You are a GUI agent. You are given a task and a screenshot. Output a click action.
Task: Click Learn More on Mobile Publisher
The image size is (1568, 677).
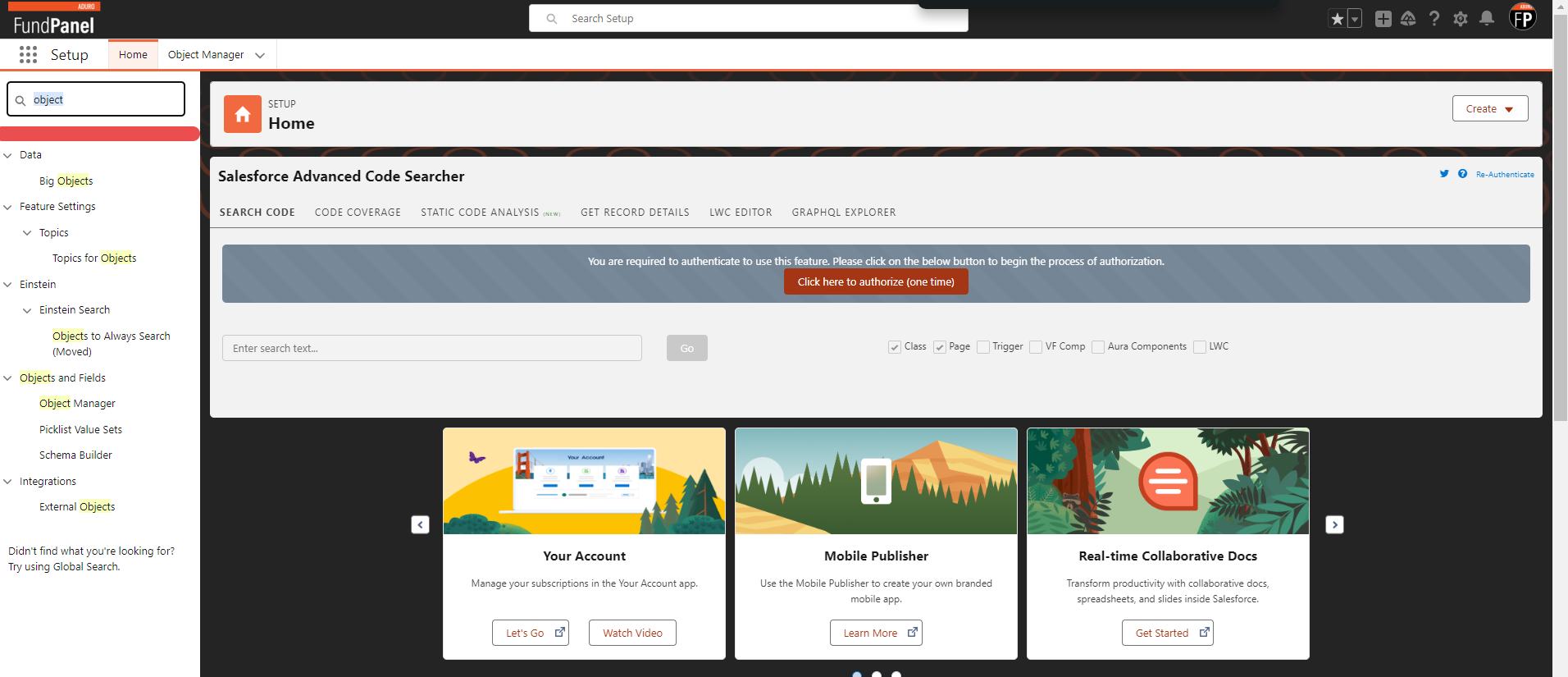(x=876, y=633)
